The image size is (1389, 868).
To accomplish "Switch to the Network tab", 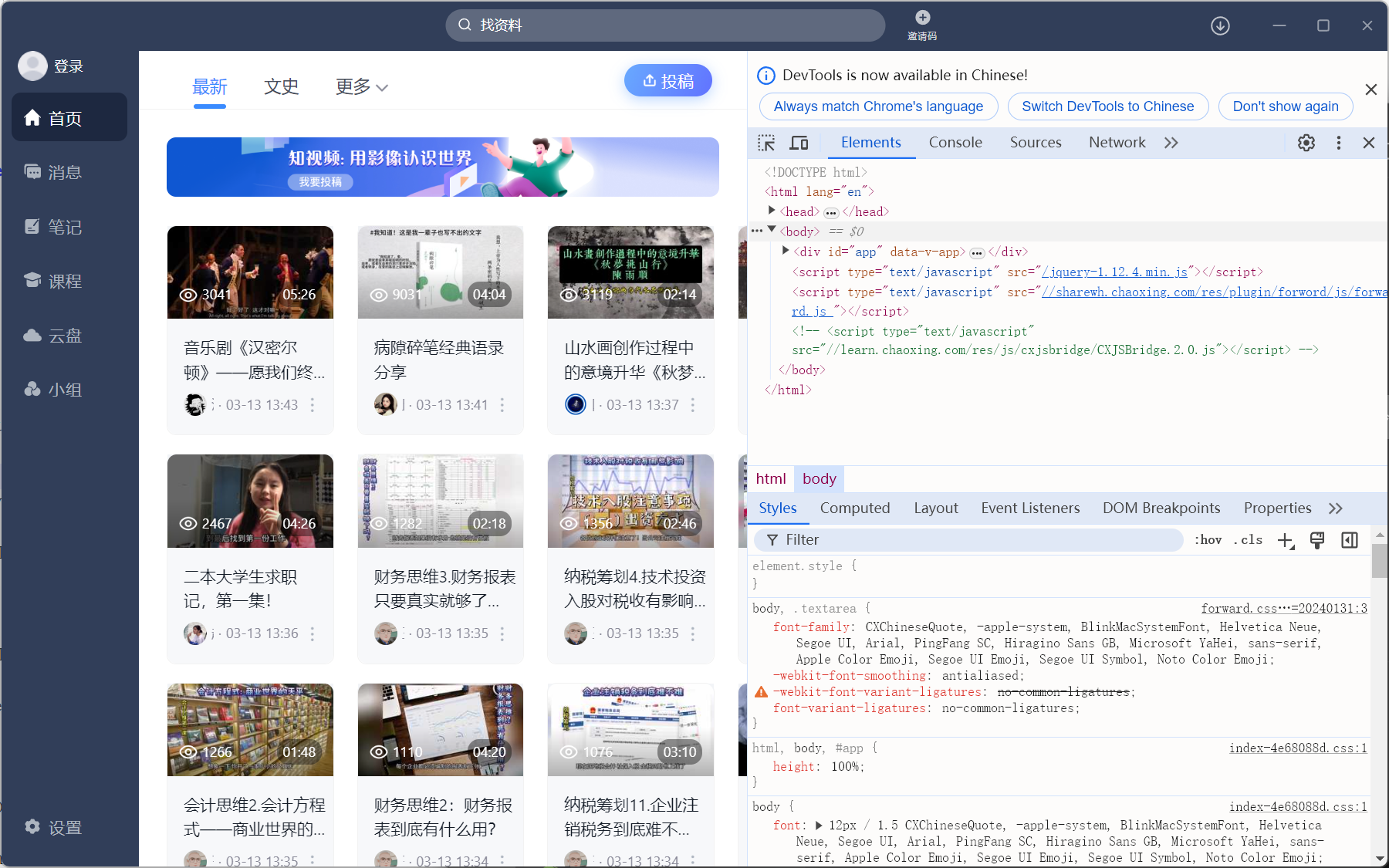I will tap(1117, 143).
